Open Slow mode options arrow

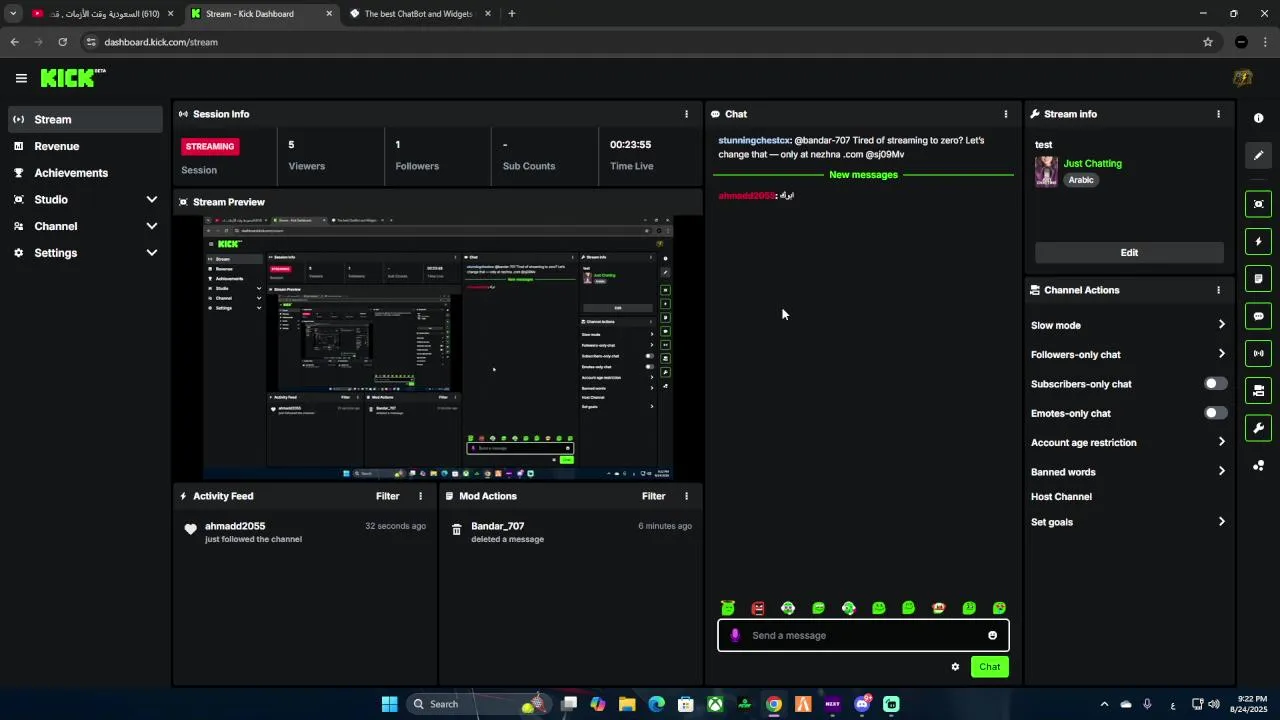(1221, 325)
